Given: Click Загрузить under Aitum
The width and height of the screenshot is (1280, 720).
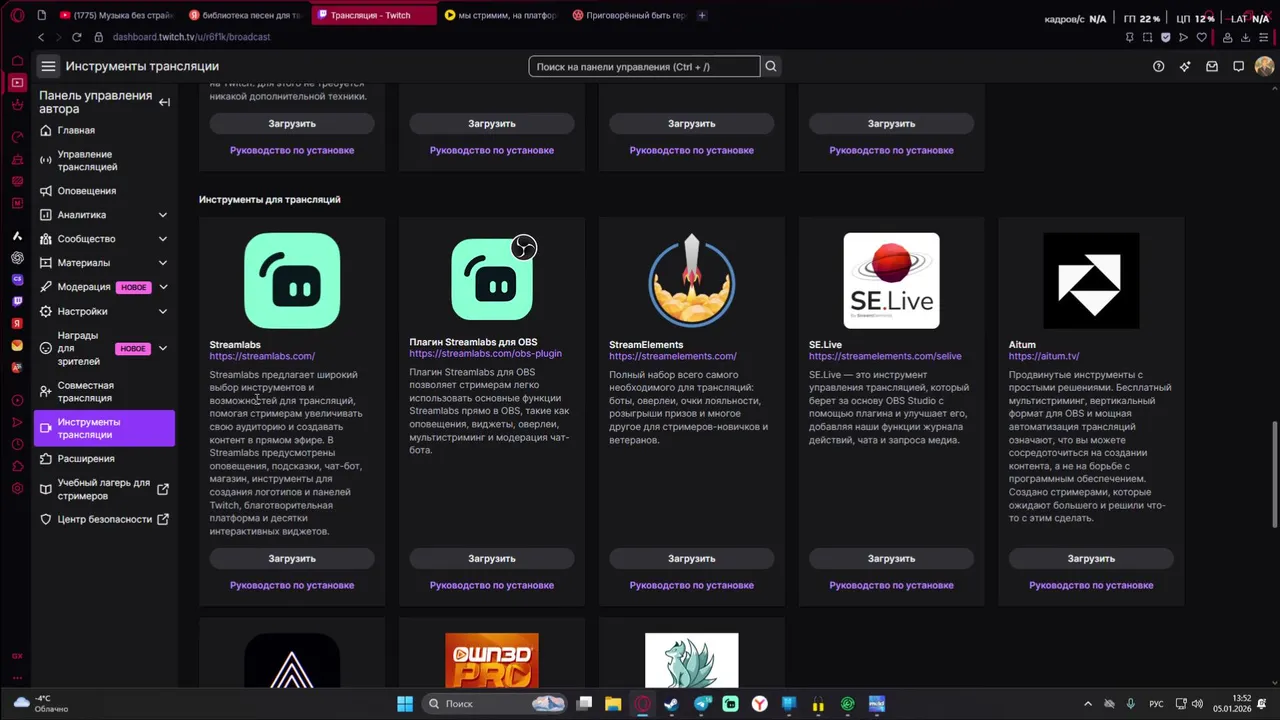Looking at the screenshot, I should [x=1091, y=559].
